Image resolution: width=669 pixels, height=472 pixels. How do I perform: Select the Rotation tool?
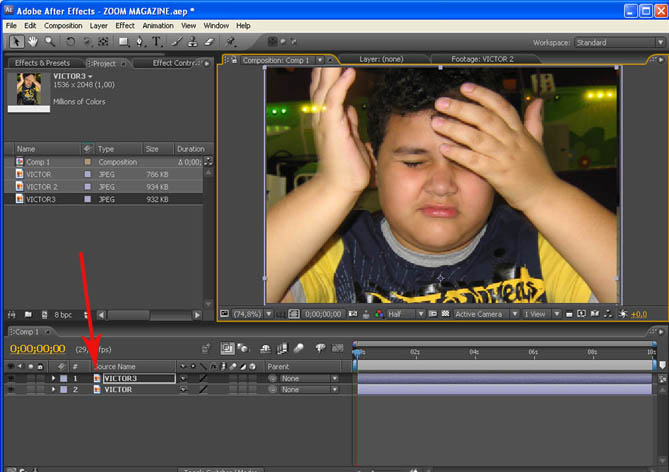(x=70, y=42)
